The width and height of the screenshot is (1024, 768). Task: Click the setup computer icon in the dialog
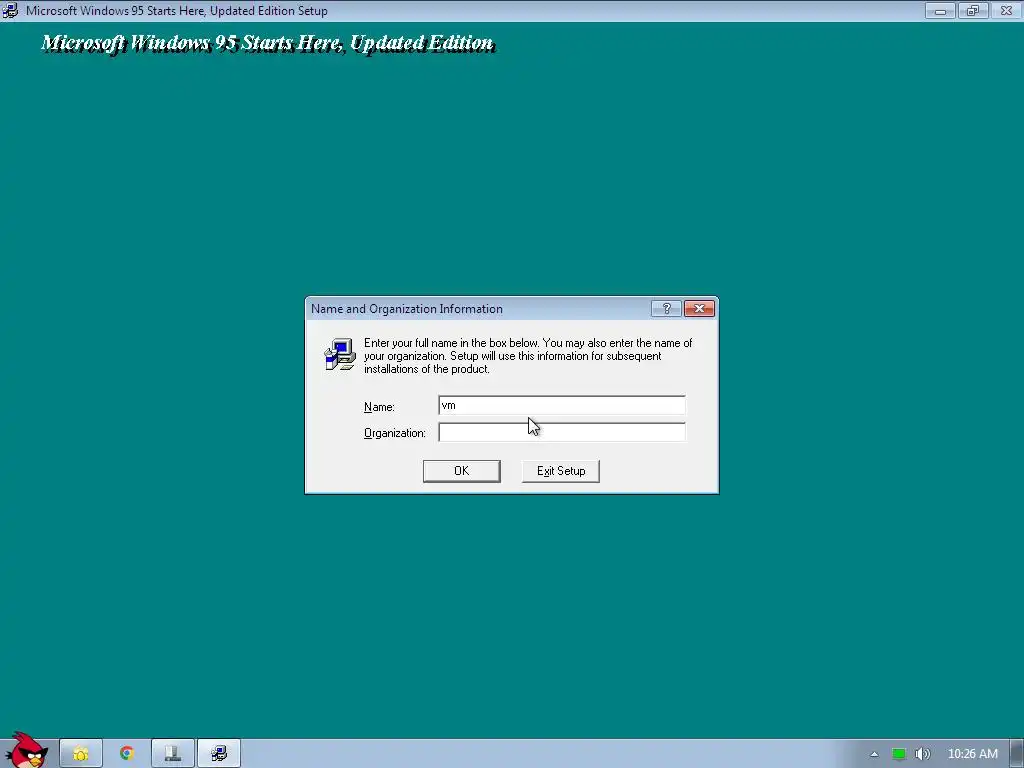tap(340, 354)
